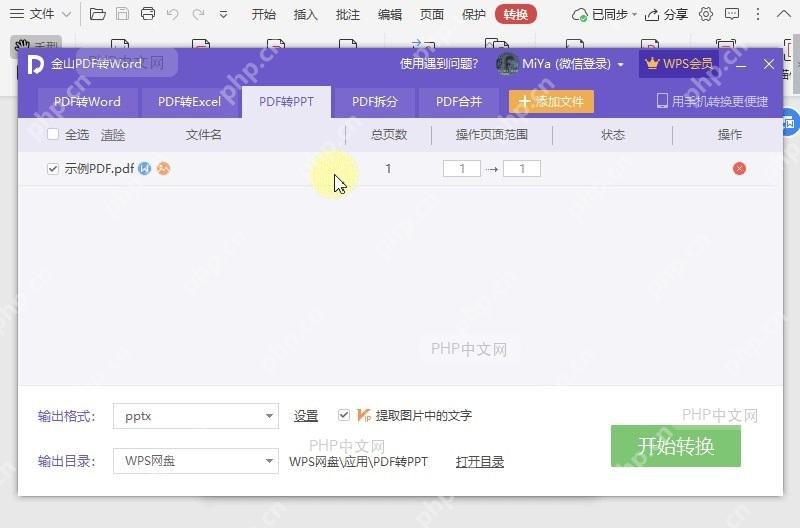Viewport: 800px width, 528px height.
Task: Expand the quick access toolbar dropdown
Action: coord(223,15)
